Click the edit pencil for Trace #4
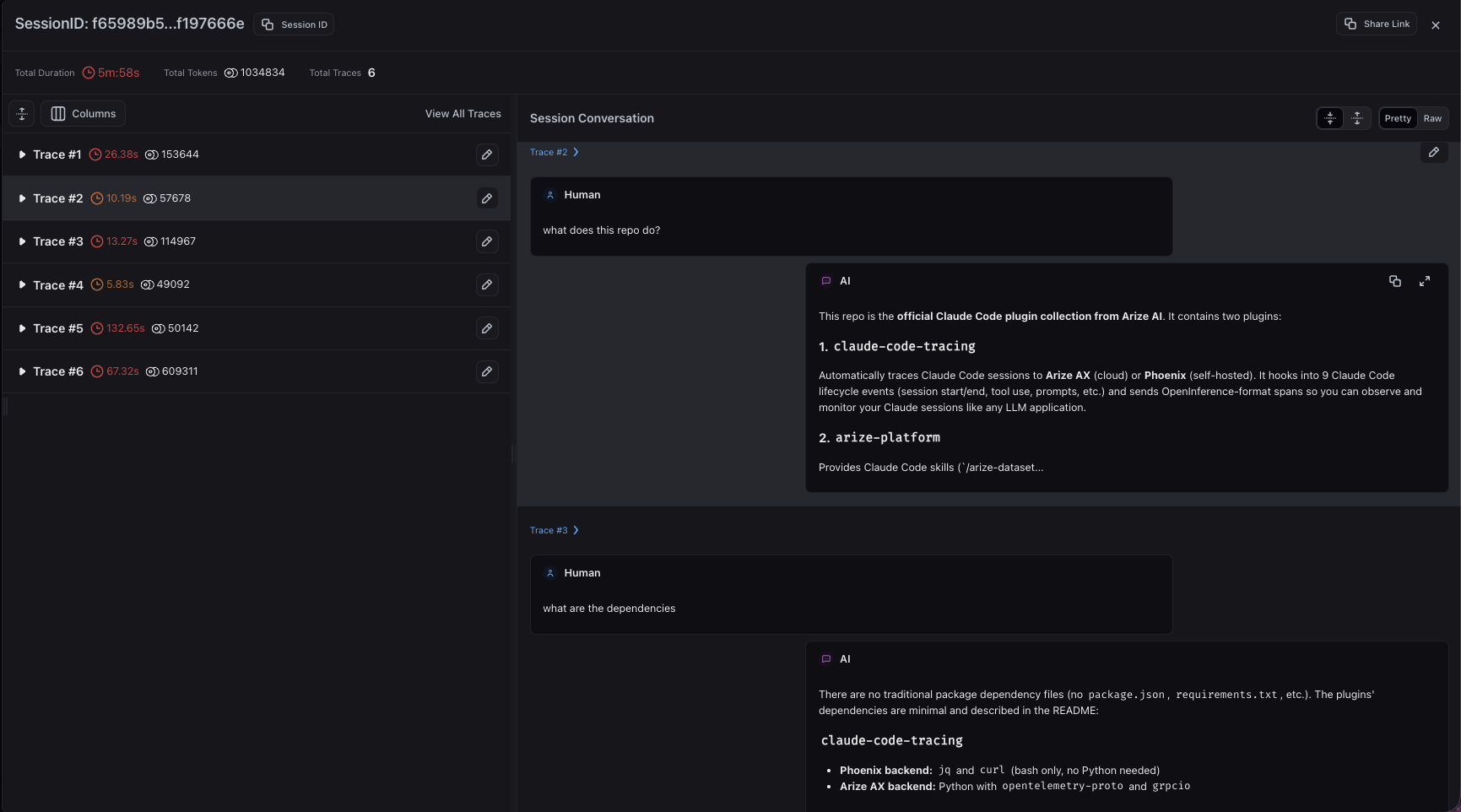The image size is (1461, 812). pyautogui.click(x=487, y=285)
